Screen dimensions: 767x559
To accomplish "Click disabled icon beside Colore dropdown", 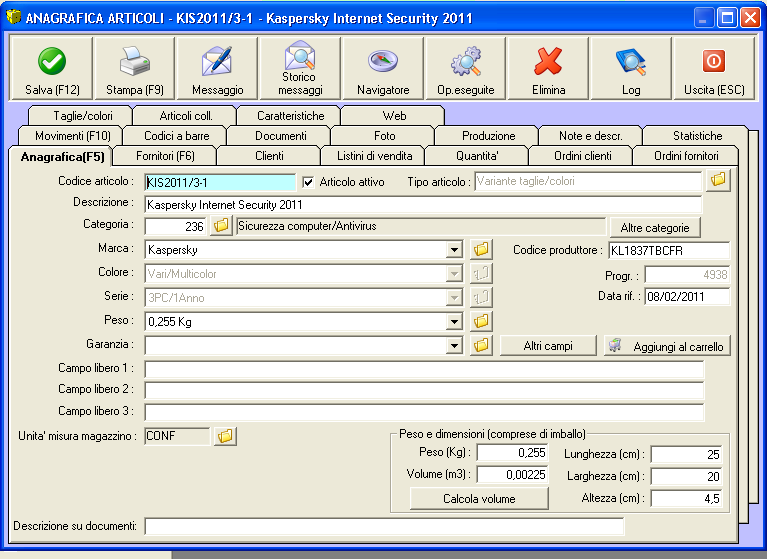I will [481, 273].
